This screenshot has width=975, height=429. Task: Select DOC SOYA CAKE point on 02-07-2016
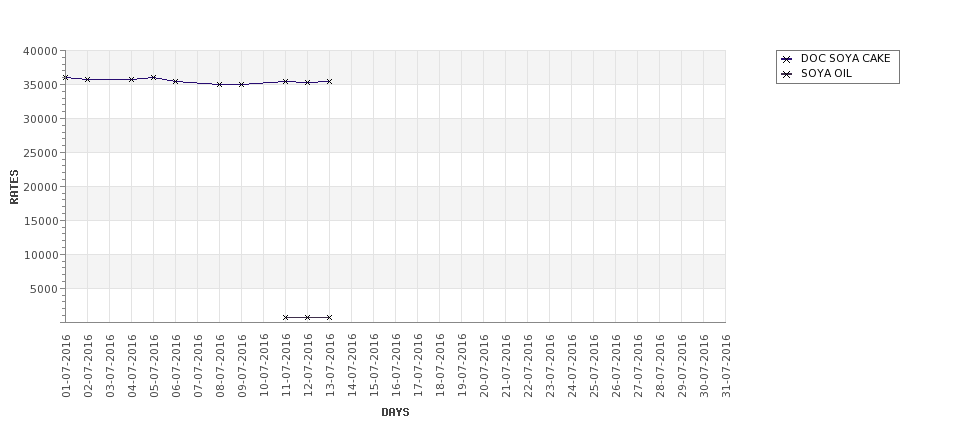[88, 80]
